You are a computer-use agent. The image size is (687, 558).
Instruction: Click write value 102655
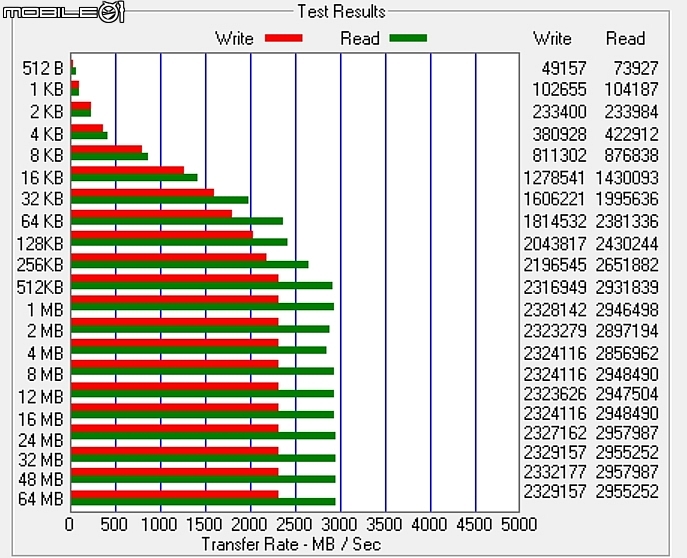coord(559,89)
